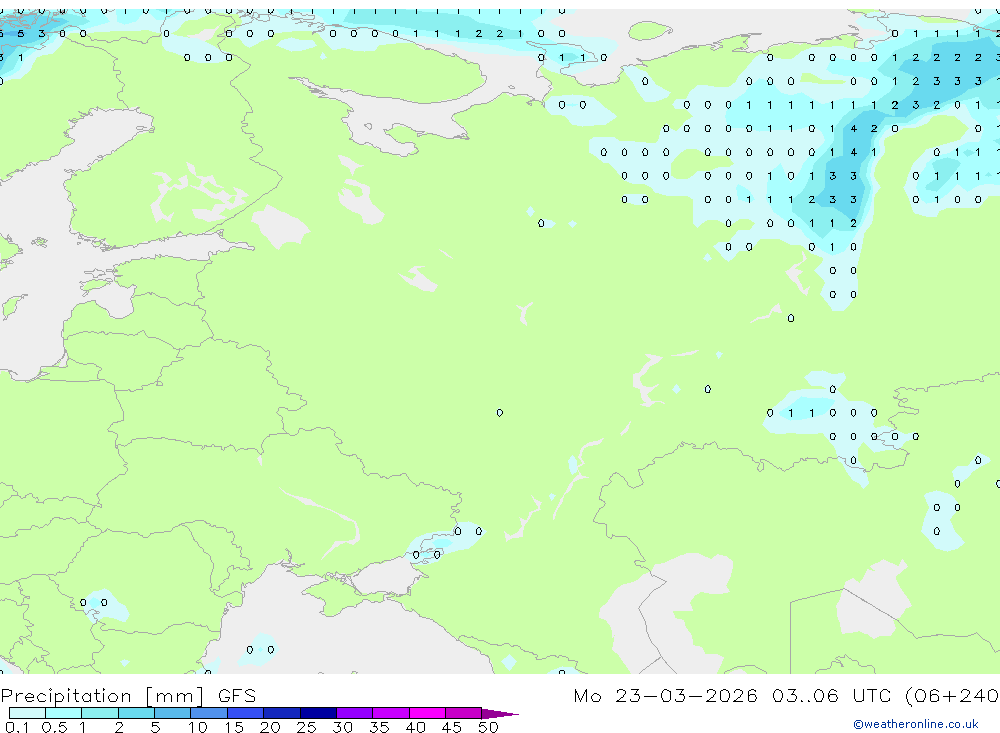1000x733 pixels.
Task: Select the 1–2 mm legend color swatch
Action: 100,713
